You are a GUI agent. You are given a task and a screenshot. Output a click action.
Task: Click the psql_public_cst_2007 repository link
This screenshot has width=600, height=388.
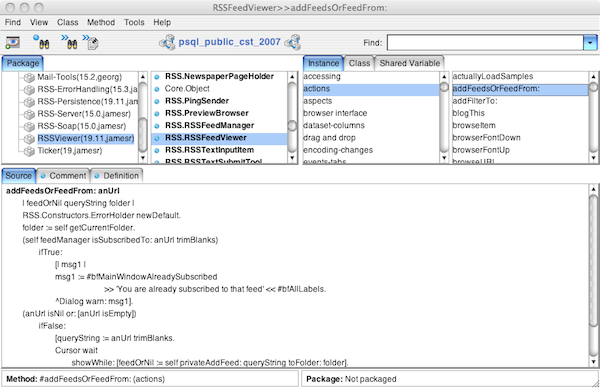point(230,42)
